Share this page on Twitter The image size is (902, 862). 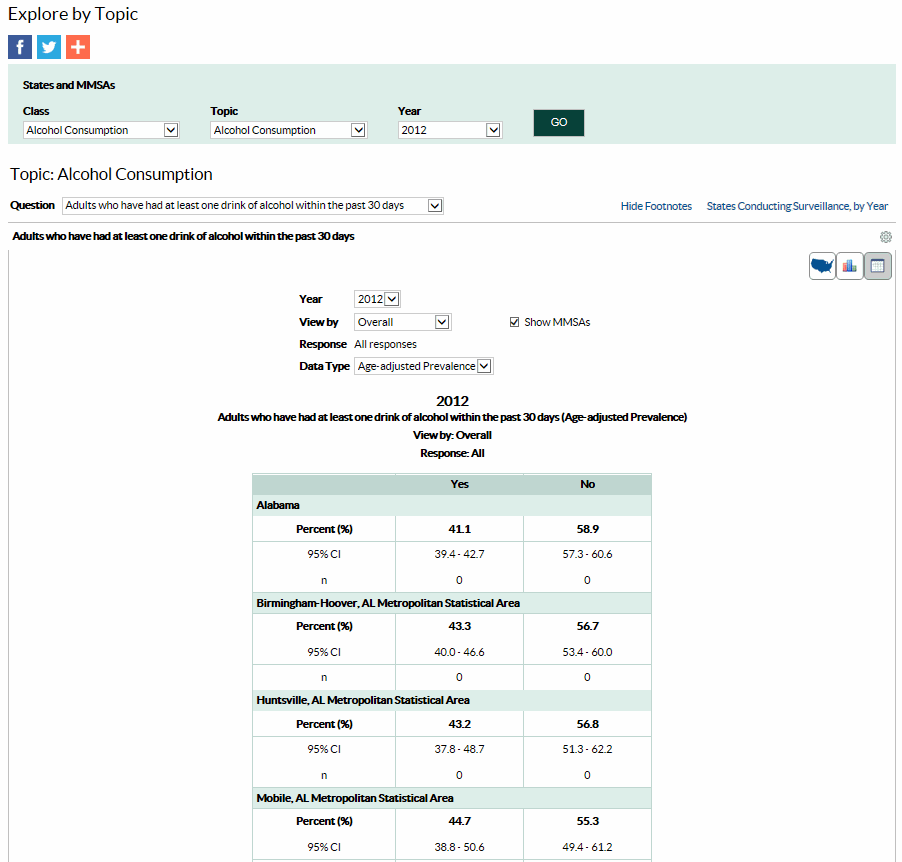pyautogui.click(x=48, y=46)
